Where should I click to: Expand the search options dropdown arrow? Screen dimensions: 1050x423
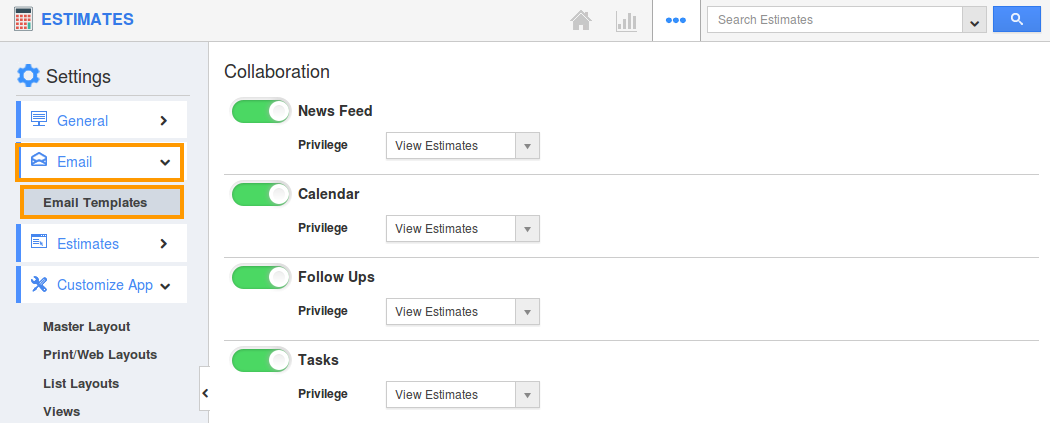coord(974,20)
